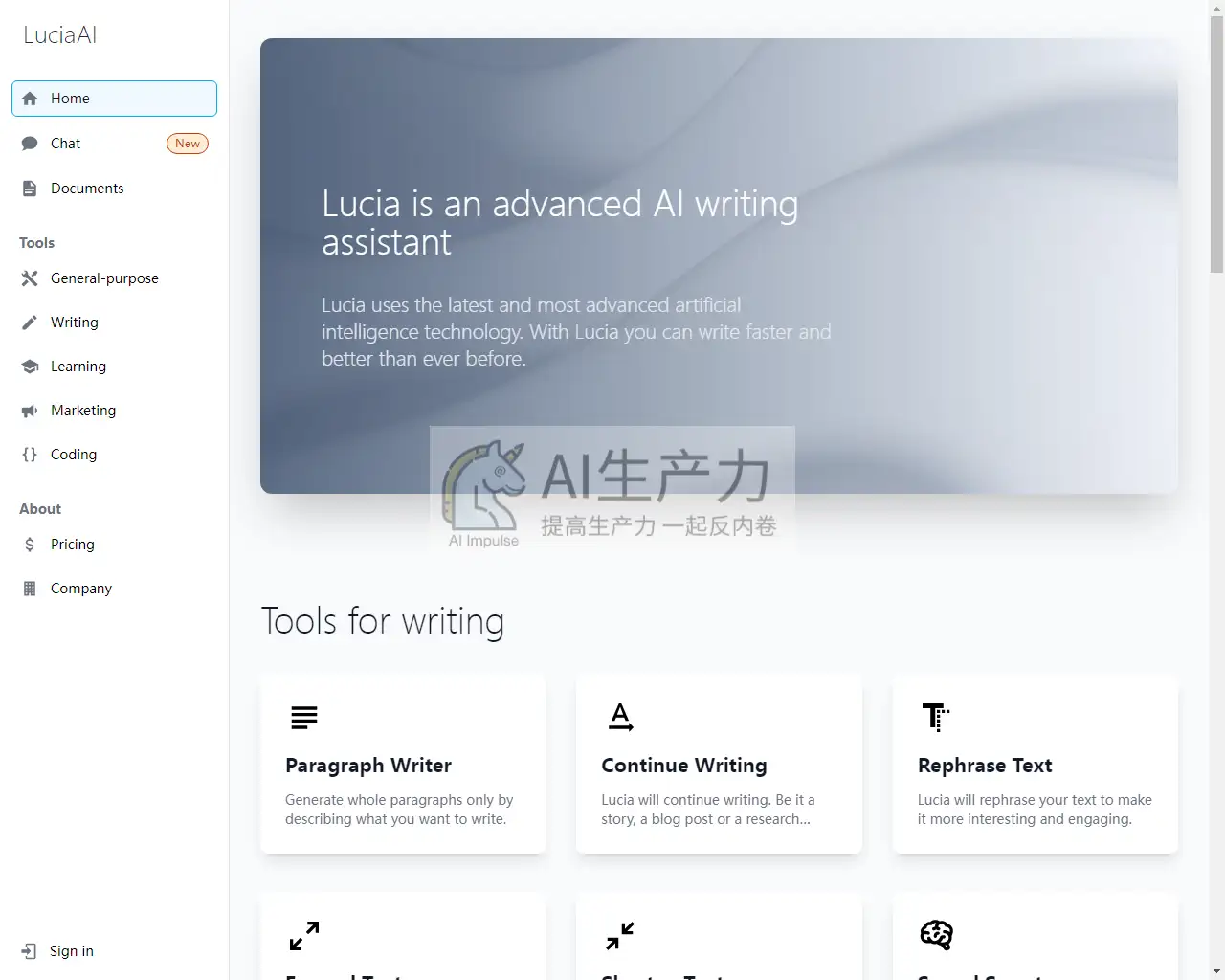Image resolution: width=1225 pixels, height=980 pixels.
Task: Click the Writing pencil icon
Action: coord(30,323)
